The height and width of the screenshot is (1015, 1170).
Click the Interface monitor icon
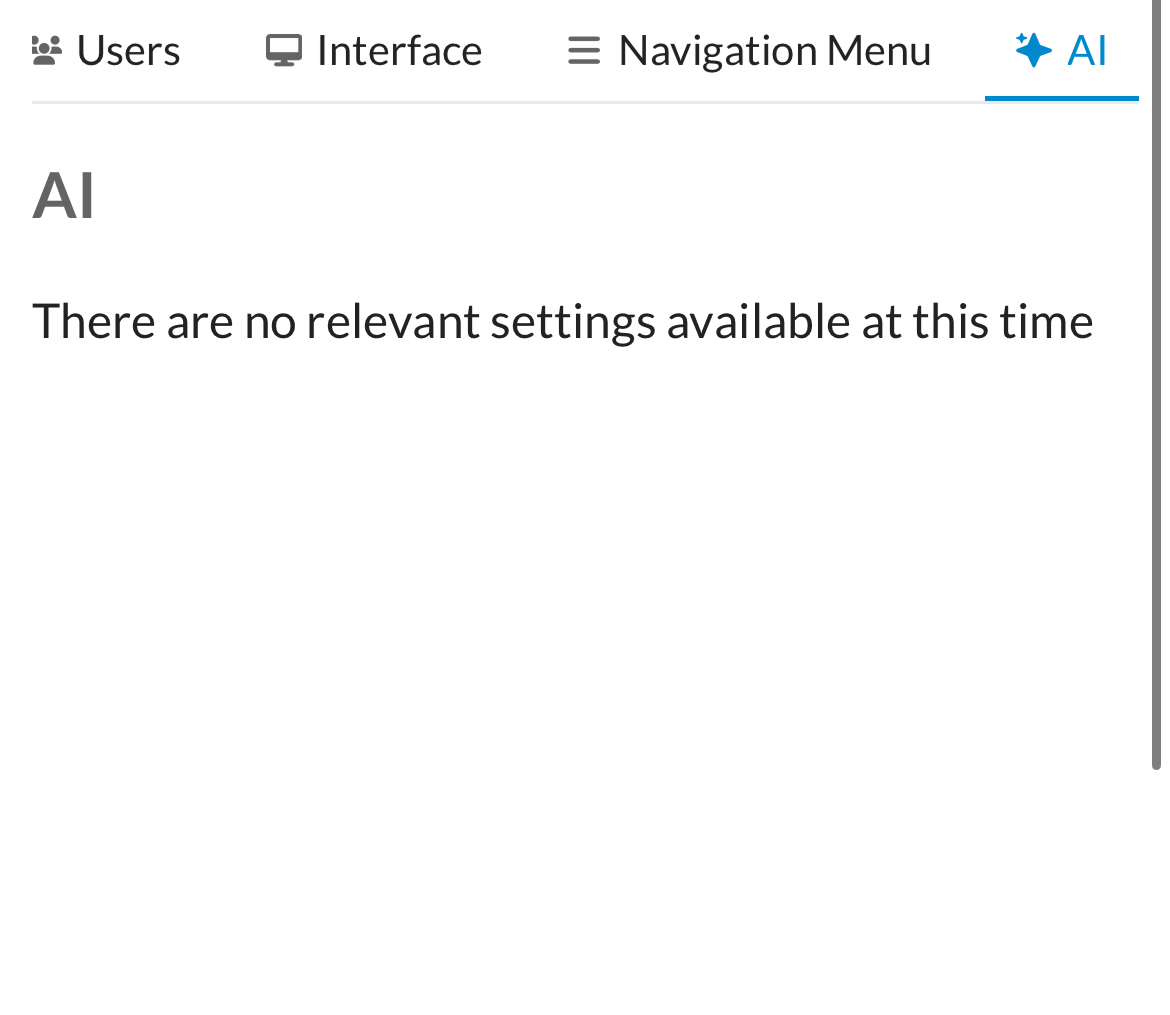pos(284,50)
